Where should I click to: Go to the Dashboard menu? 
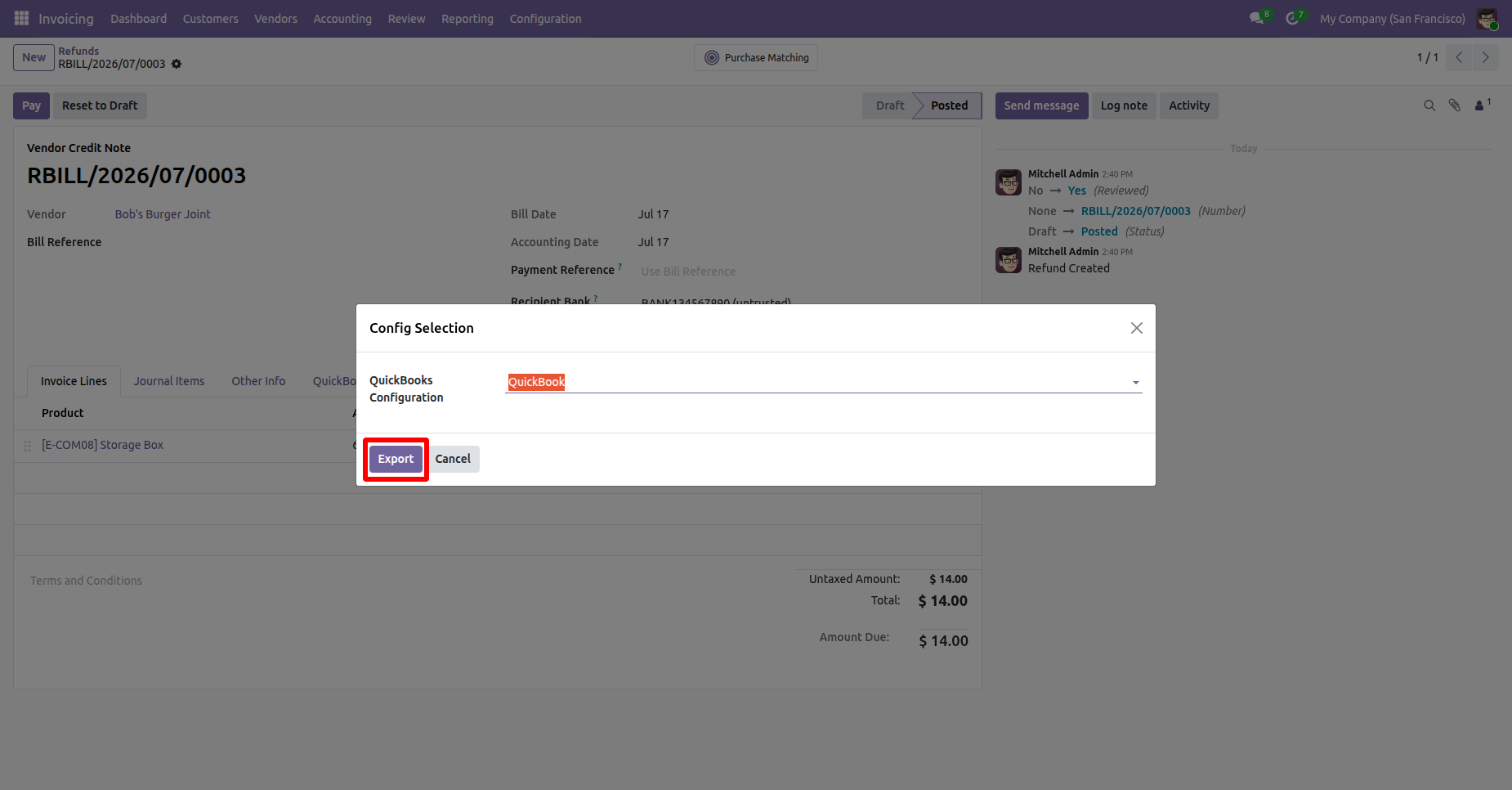pos(139,19)
